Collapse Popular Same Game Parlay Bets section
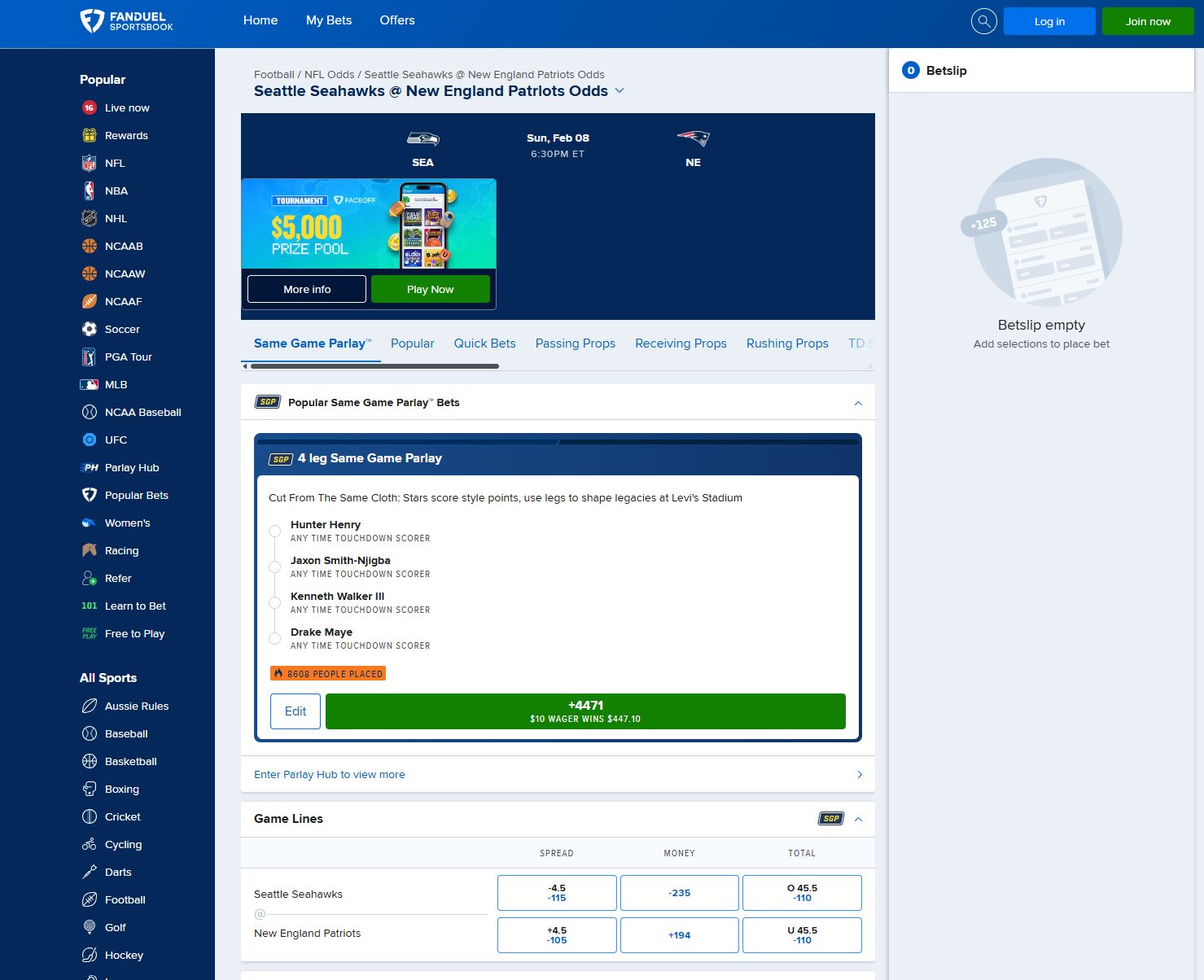This screenshot has width=1204, height=980. tap(858, 403)
